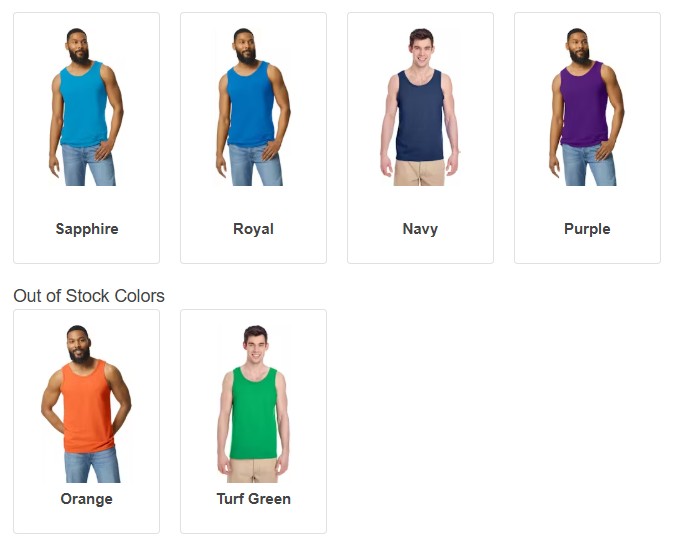Click the Royal model's jeans
The image size is (692, 552).
[256, 165]
